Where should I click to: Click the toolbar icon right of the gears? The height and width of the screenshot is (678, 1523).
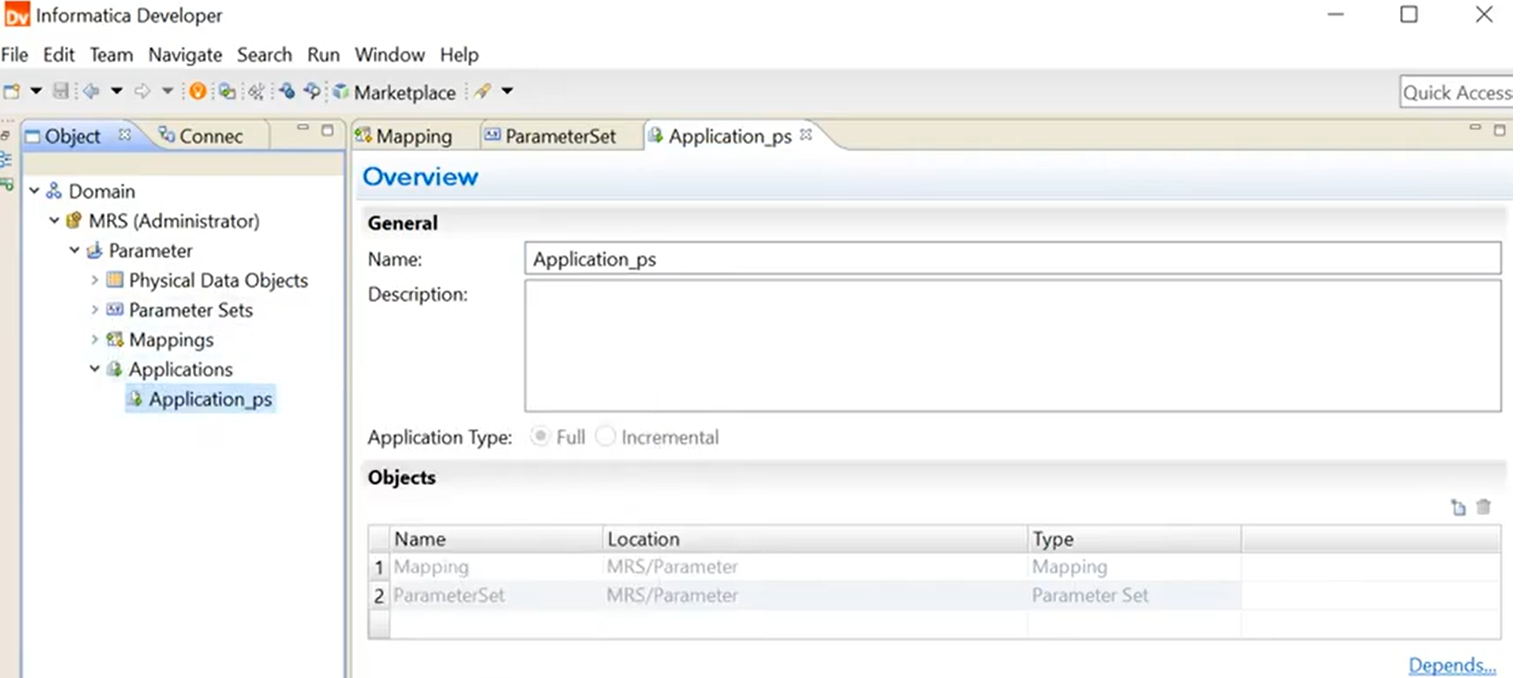tap(287, 91)
